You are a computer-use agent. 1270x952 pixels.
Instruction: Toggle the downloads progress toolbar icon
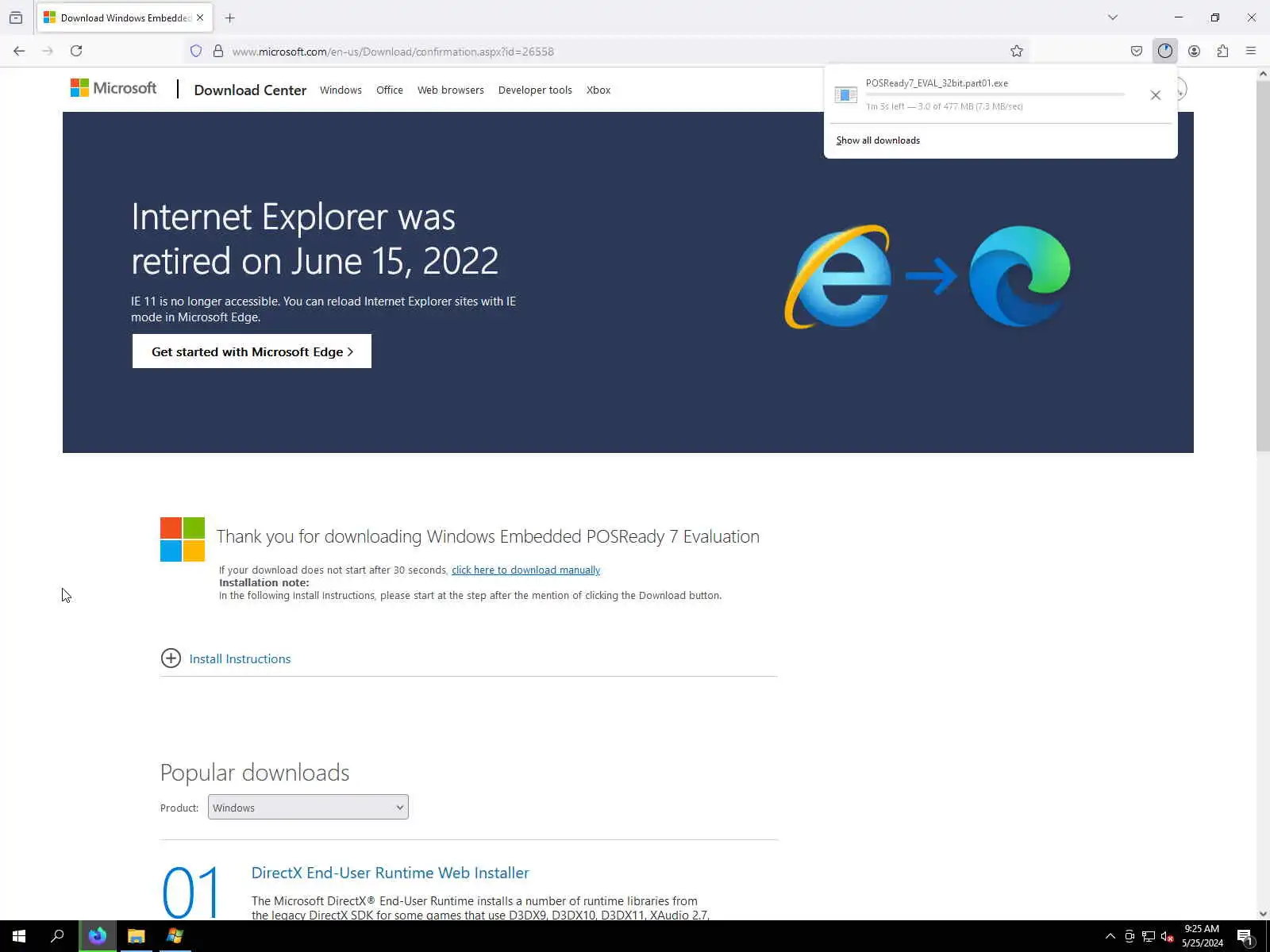1165,51
